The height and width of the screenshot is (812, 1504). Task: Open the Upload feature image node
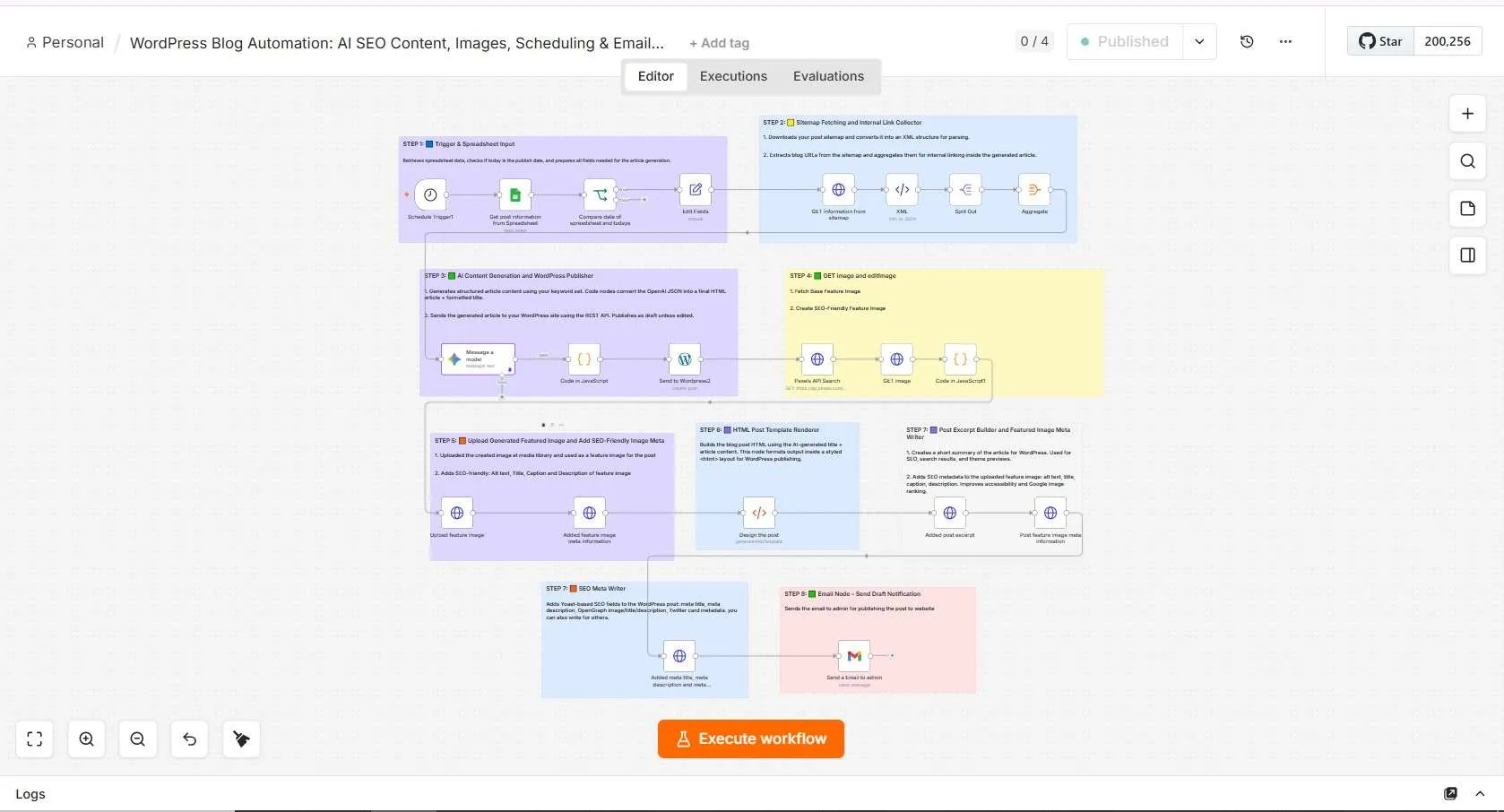pos(457,514)
